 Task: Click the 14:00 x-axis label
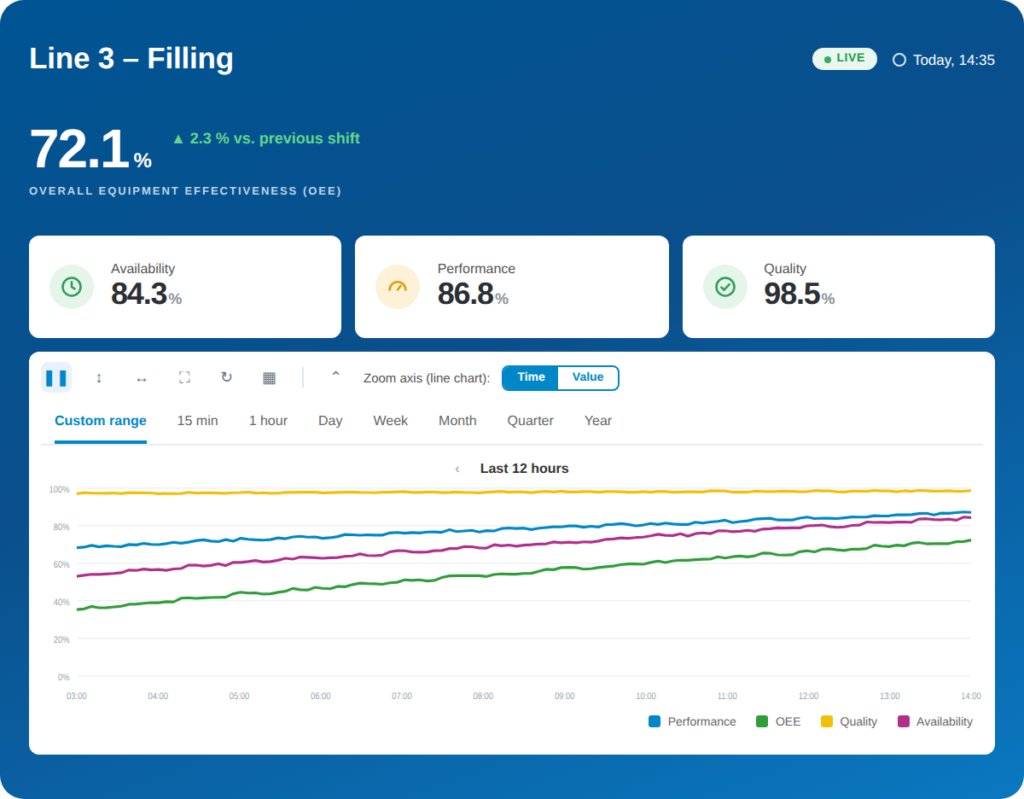[970, 696]
